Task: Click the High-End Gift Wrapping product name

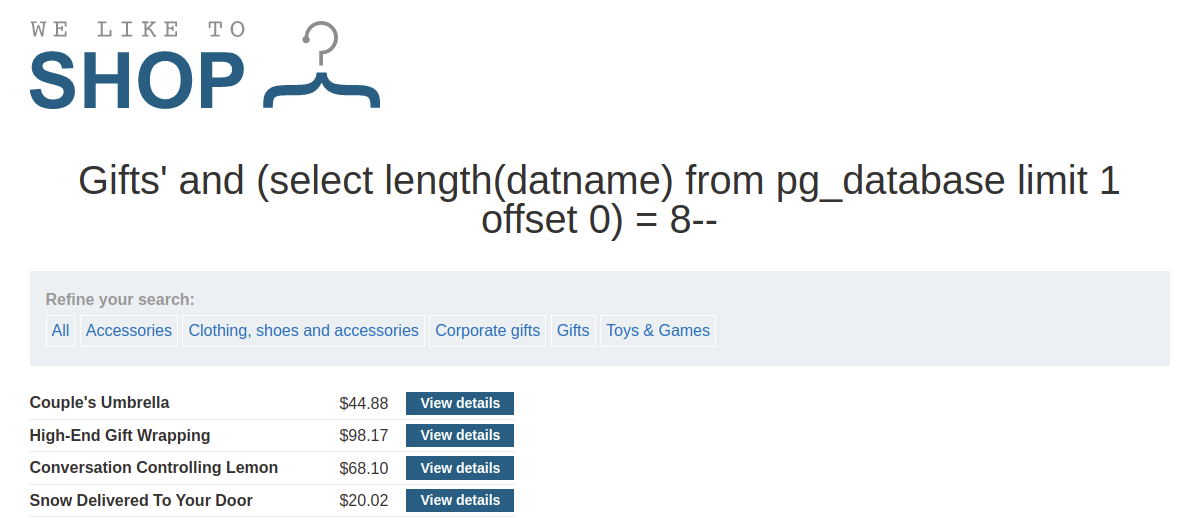Action: (120, 436)
